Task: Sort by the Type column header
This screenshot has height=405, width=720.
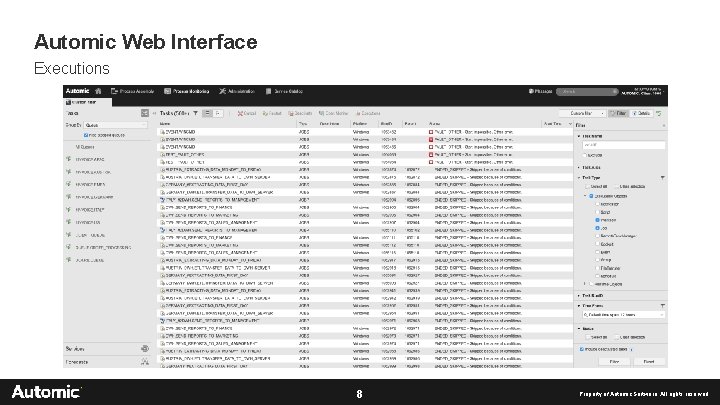Action: click(x=303, y=124)
